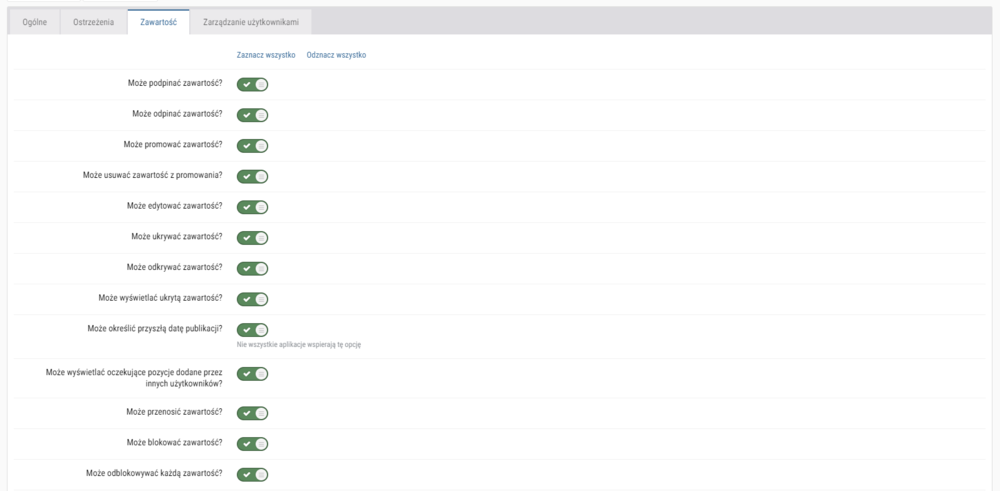This screenshot has height=491, width=1000.
Task: Open the Ostrzeżenia tab
Action: pos(93,22)
